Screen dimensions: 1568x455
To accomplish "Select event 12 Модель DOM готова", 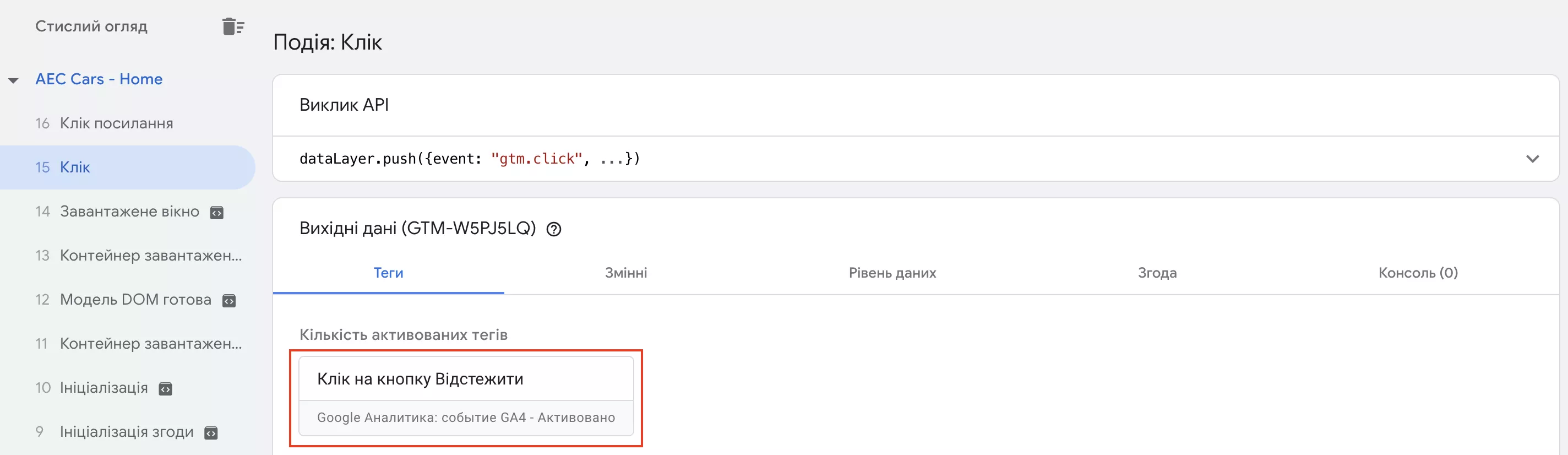I will click(128, 300).
